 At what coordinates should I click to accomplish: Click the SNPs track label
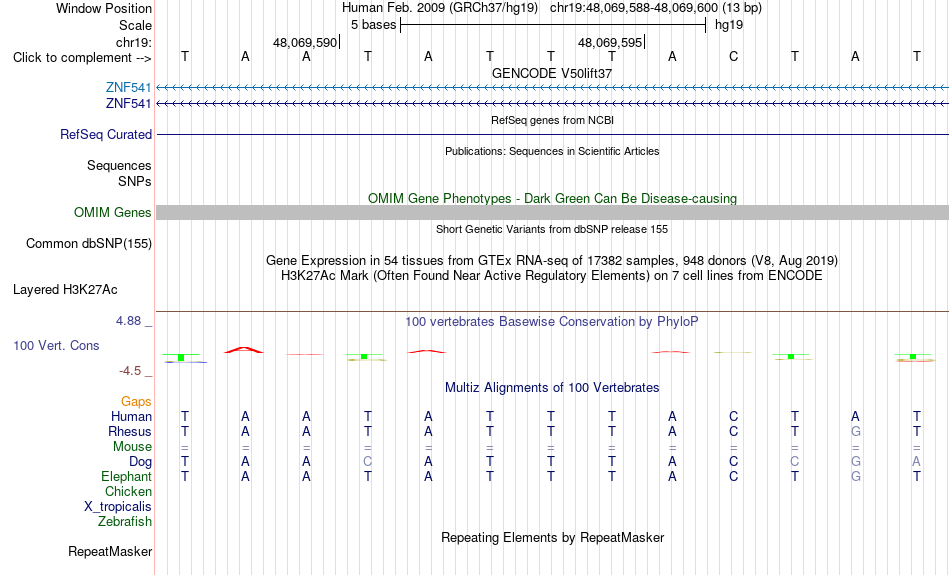pos(135,181)
